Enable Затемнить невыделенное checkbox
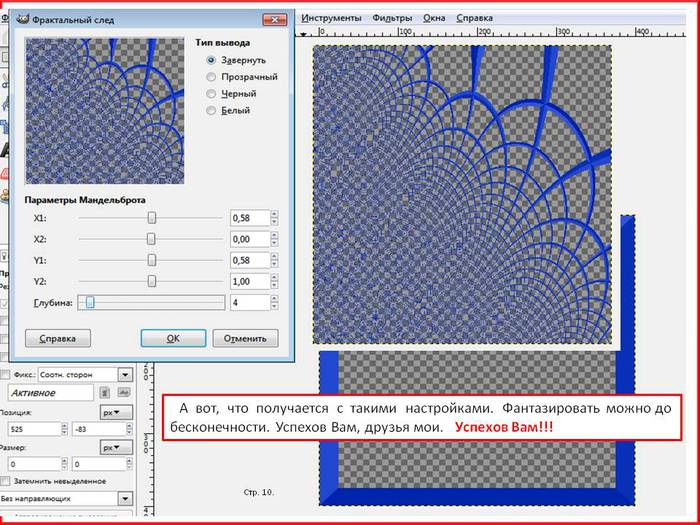The image size is (700, 525). pos(5,481)
